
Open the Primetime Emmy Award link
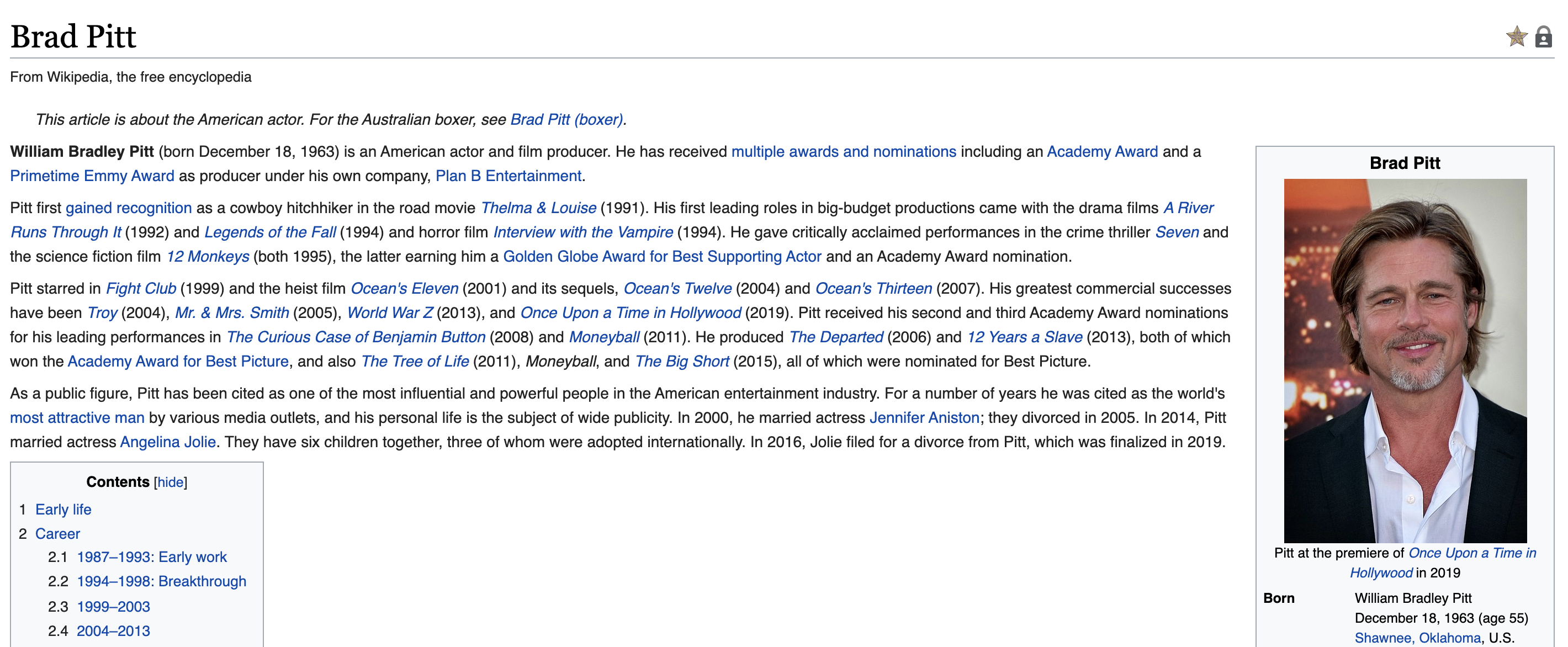tap(92, 176)
